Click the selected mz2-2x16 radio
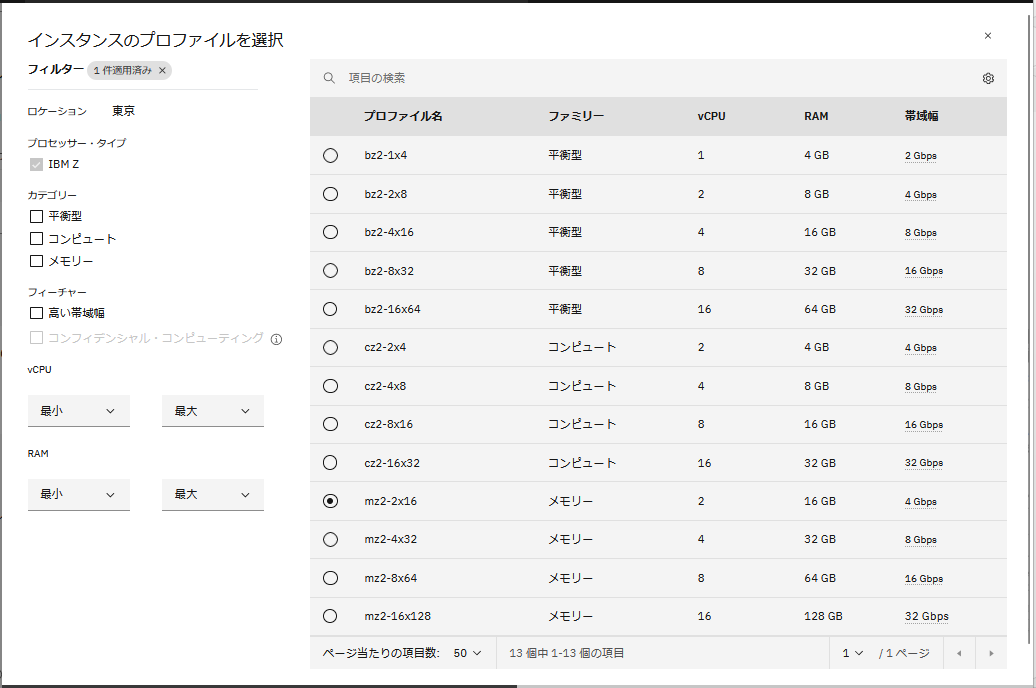 pyautogui.click(x=330, y=501)
